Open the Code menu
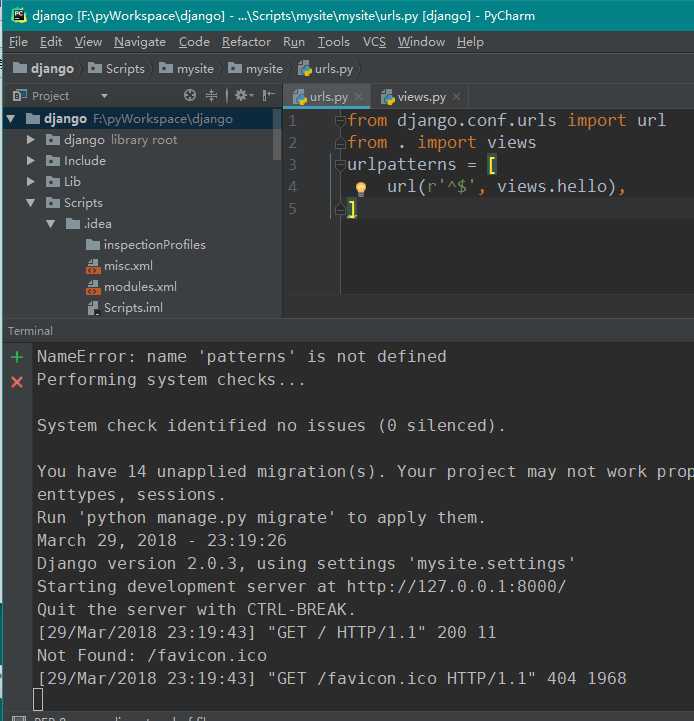 pyautogui.click(x=194, y=42)
